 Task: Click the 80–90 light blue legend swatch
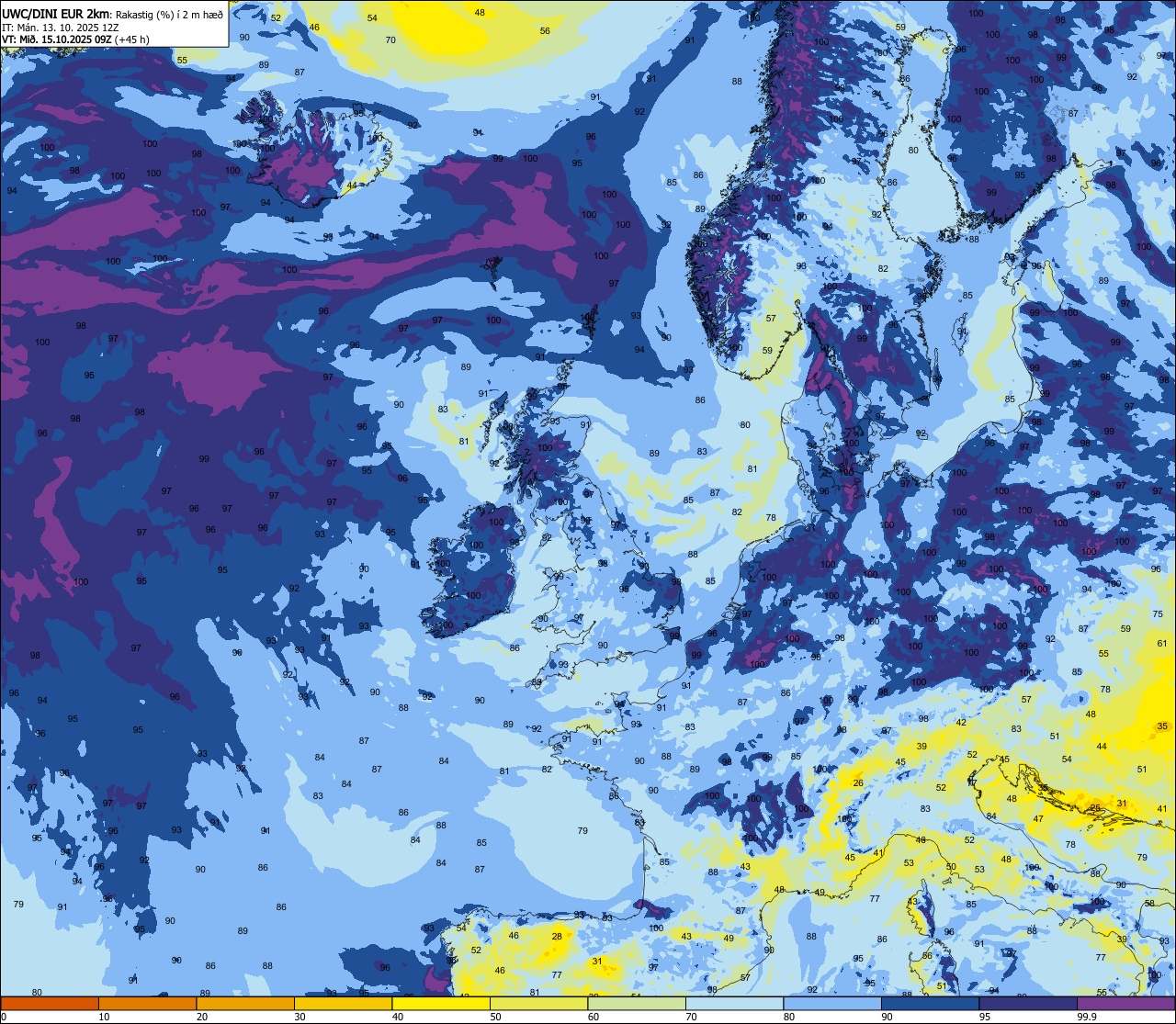(x=832, y=1003)
